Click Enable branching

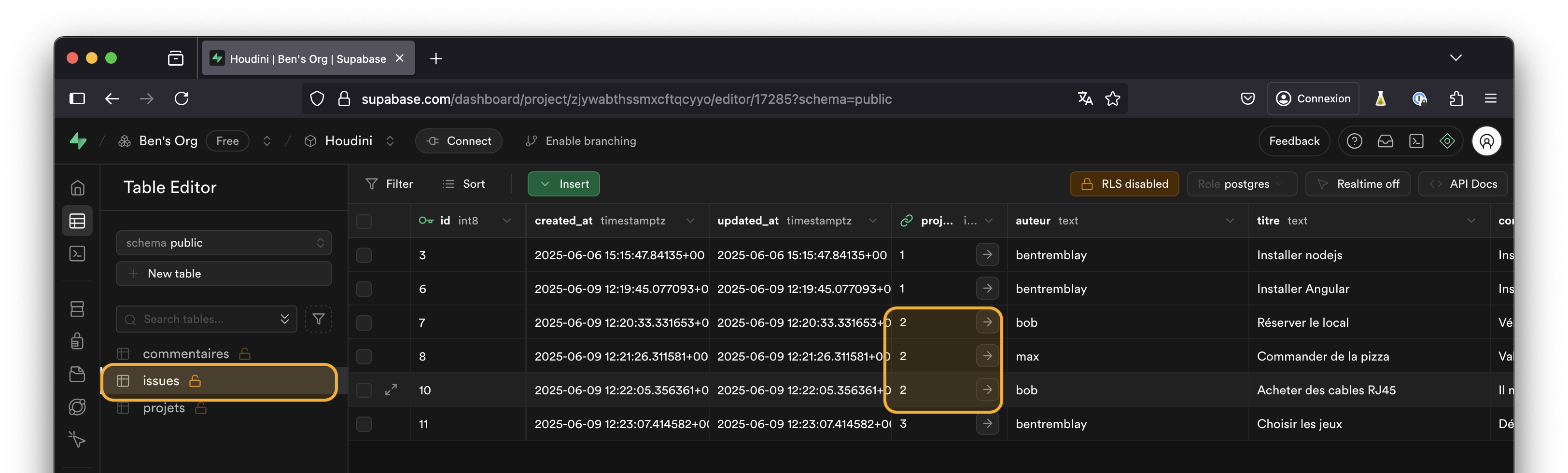(581, 140)
